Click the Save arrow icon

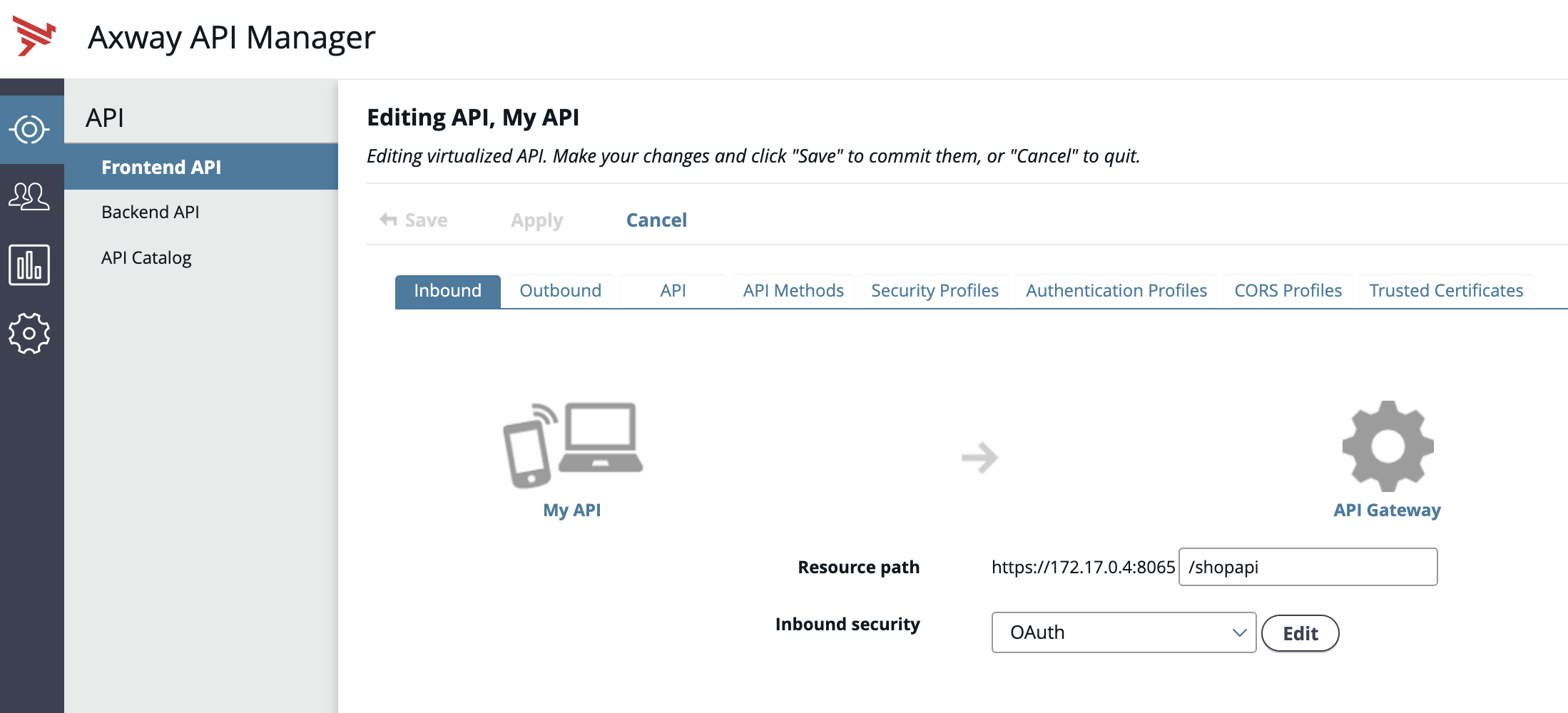[x=389, y=220]
